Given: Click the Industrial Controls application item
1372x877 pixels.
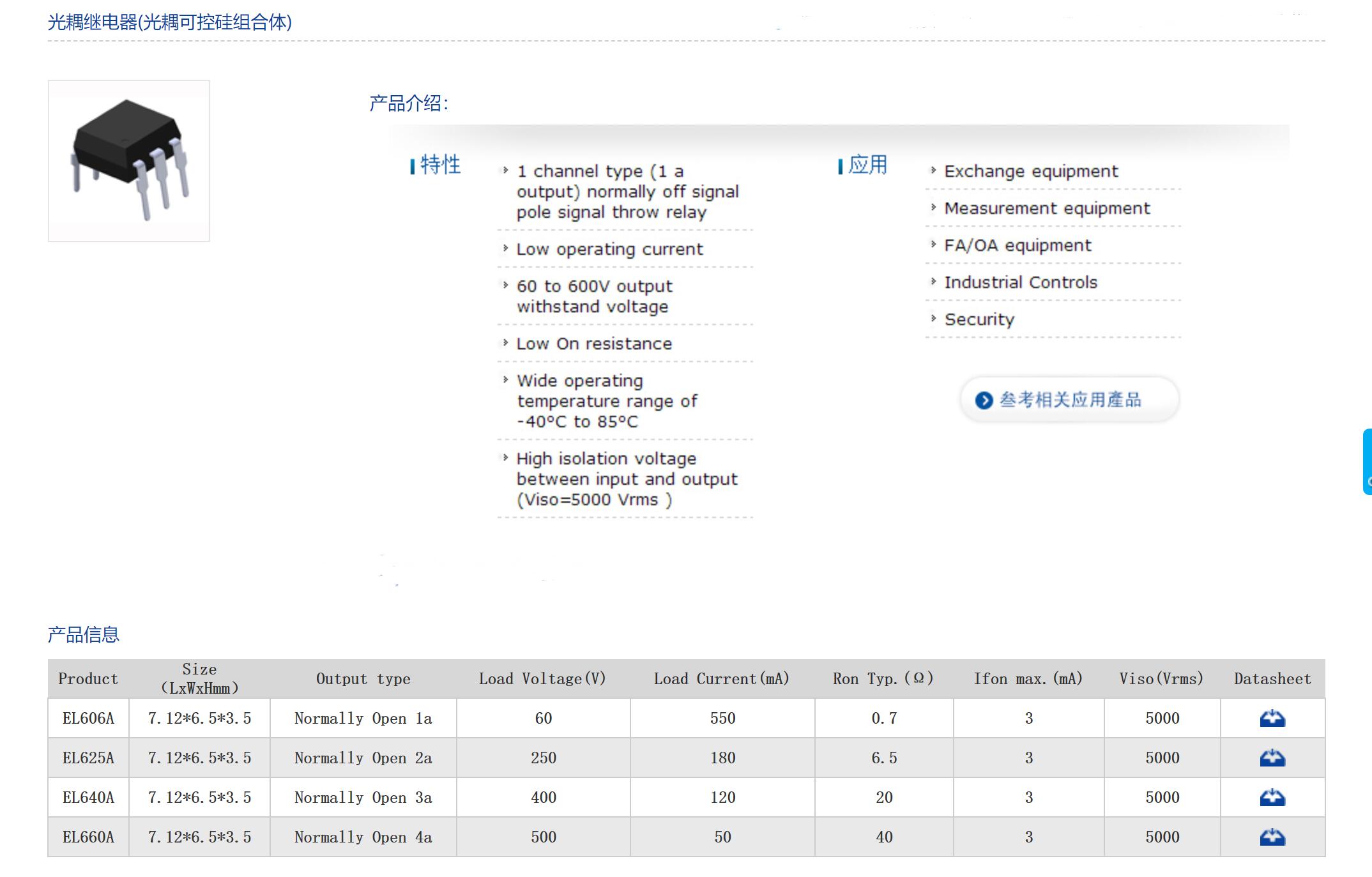Looking at the screenshot, I should point(1021,282).
